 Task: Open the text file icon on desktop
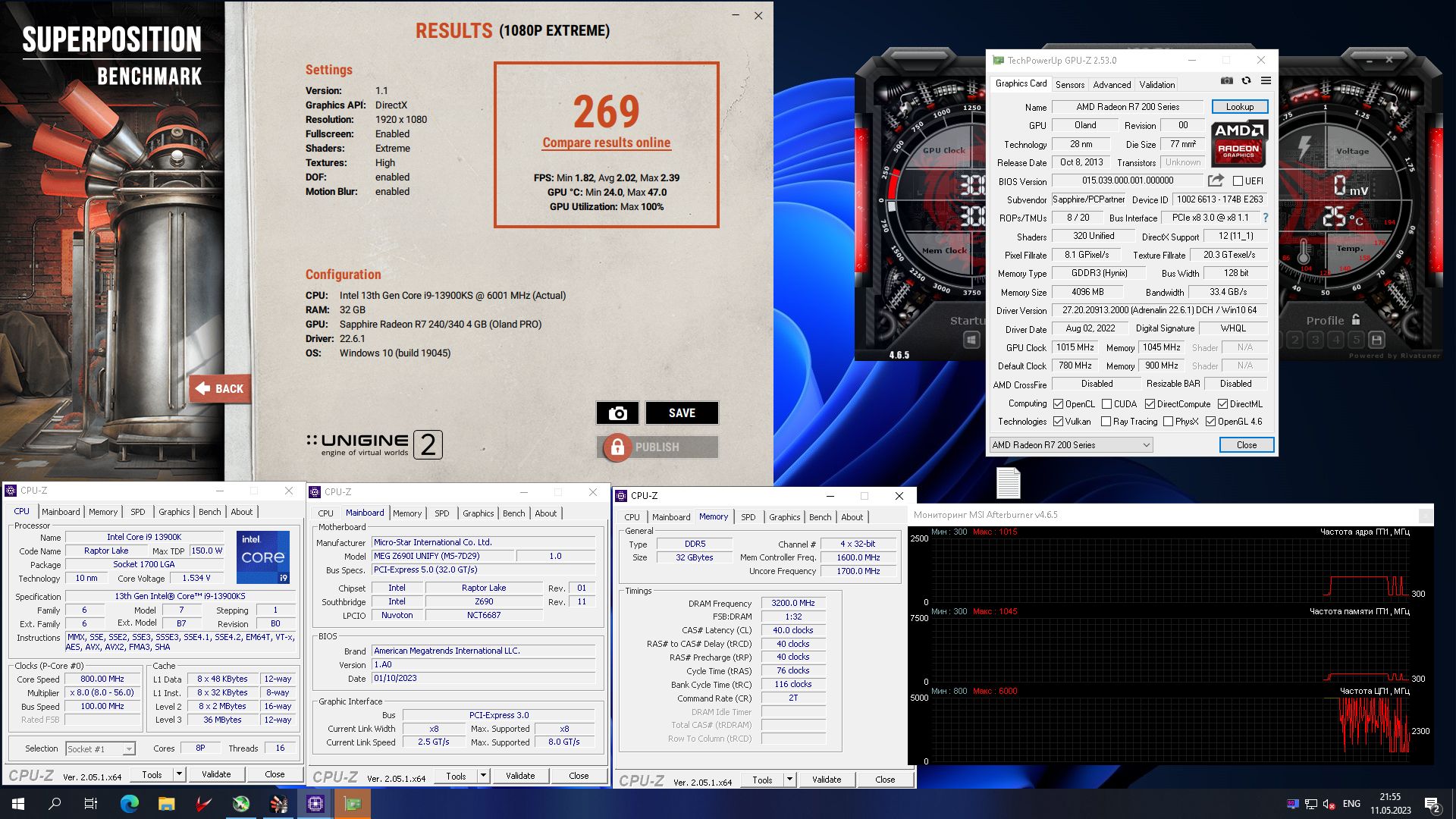point(1008,483)
